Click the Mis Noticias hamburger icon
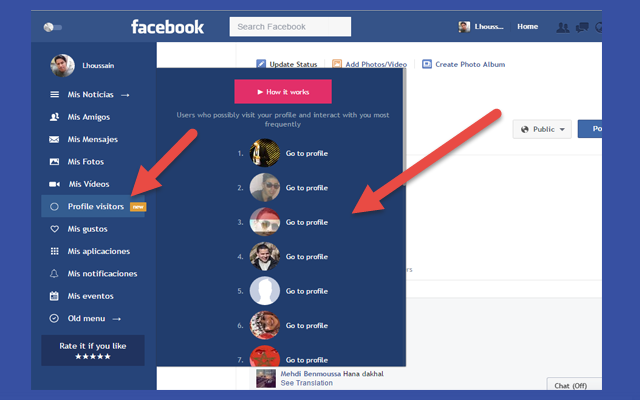Screen dimensions: 640x400 tap(54, 95)
